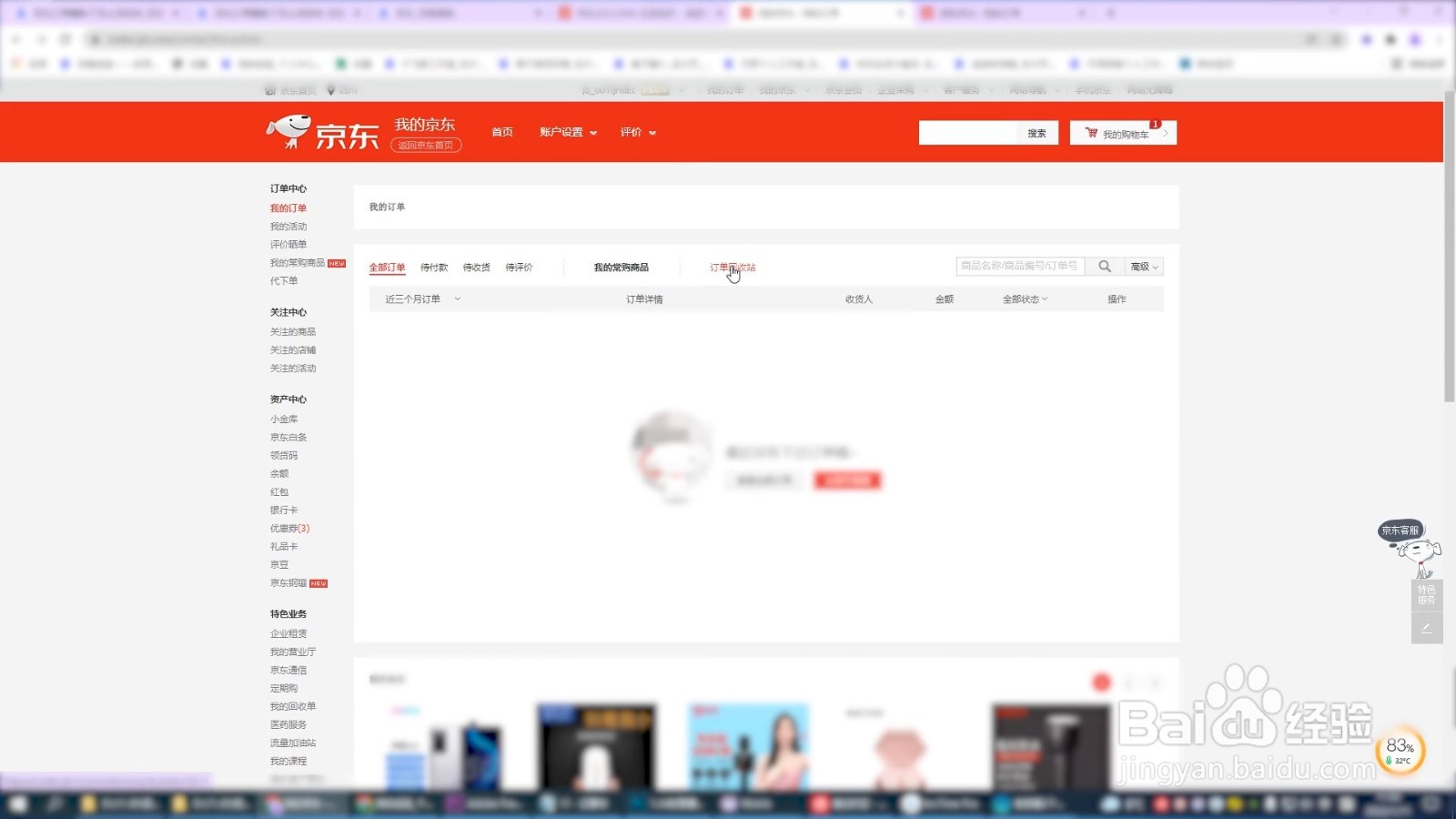The image size is (1456, 819).
Task: Switch to the 待付款 tab
Action: pos(434,268)
